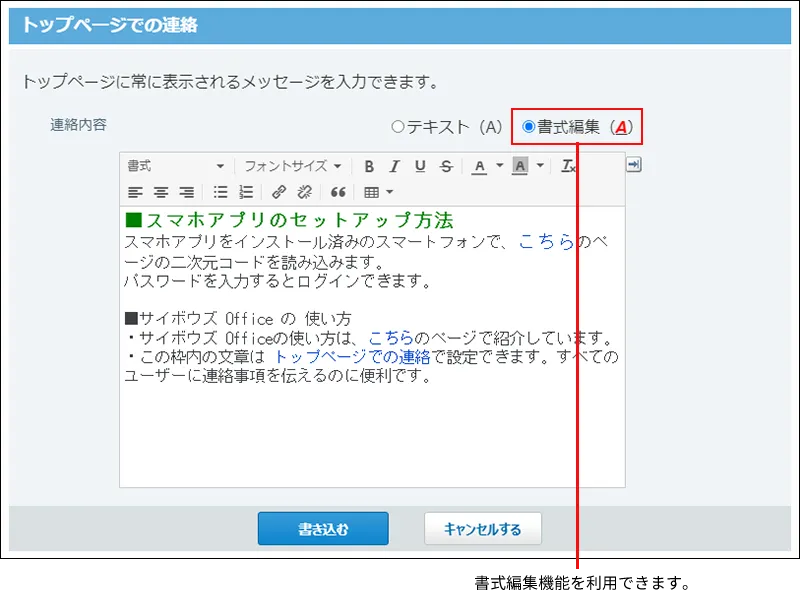Click the line パスワードを入力するとログインできます。
The height and width of the screenshot is (599, 800).
(278, 281)
